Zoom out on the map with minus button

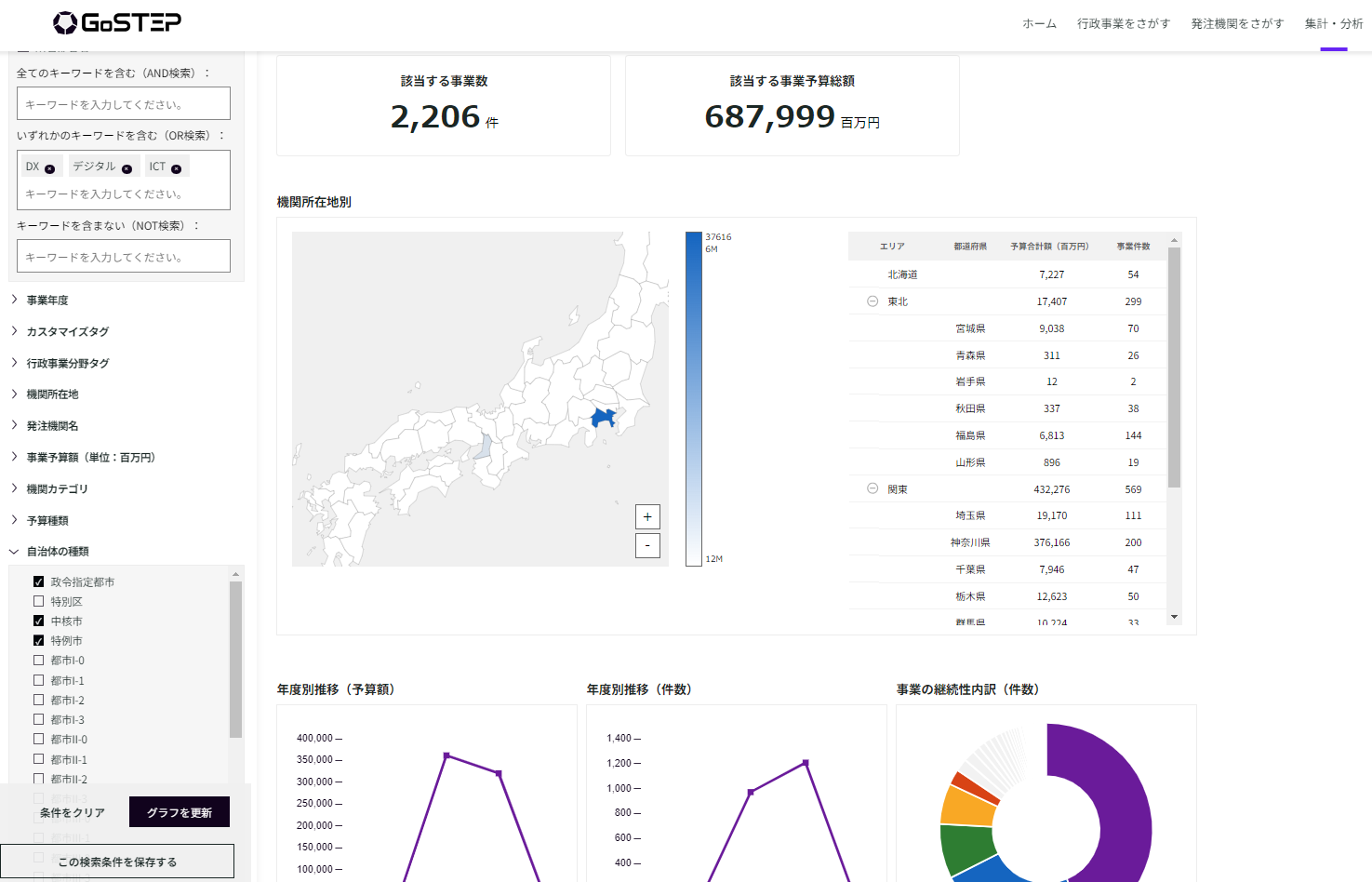tap(647, 545)
